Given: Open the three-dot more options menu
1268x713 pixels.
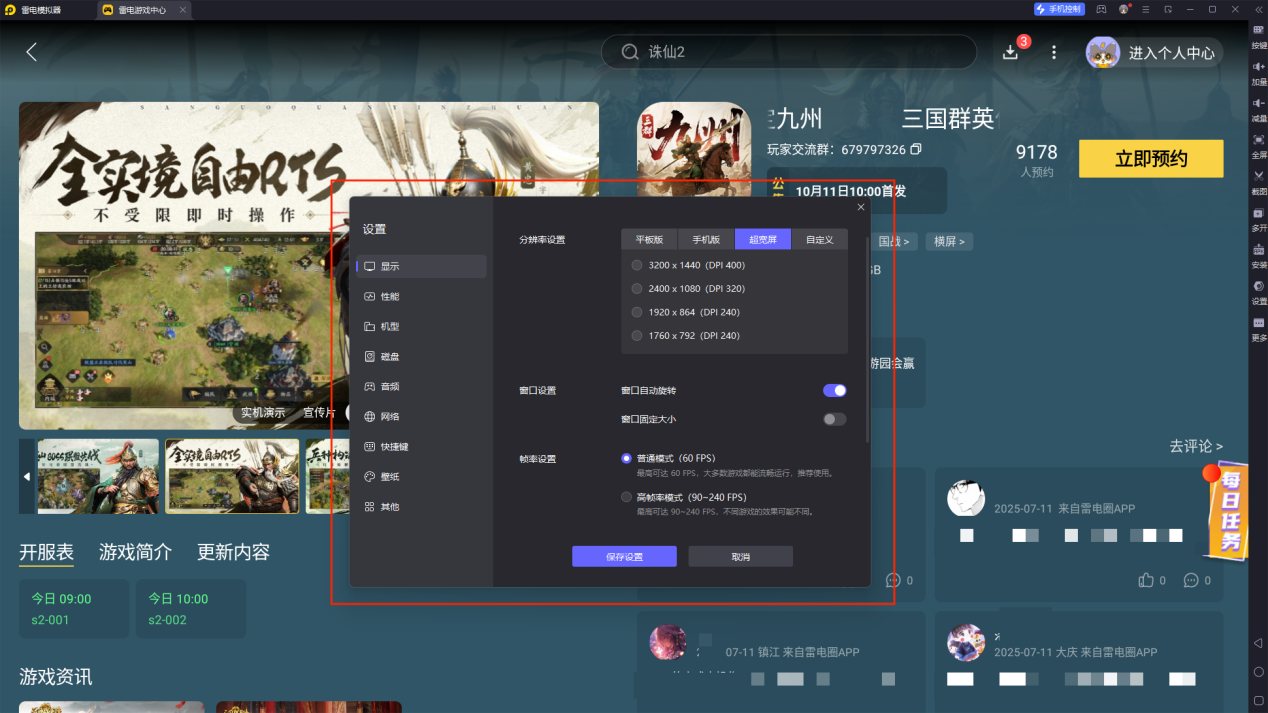Looking at the screenshot, I should (x=1054, y=52).
